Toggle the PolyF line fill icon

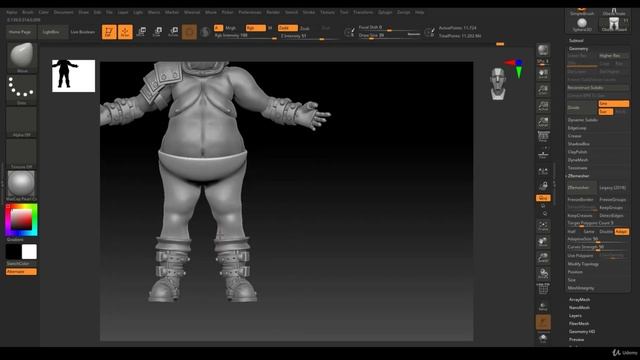click(x=543, y=289)
